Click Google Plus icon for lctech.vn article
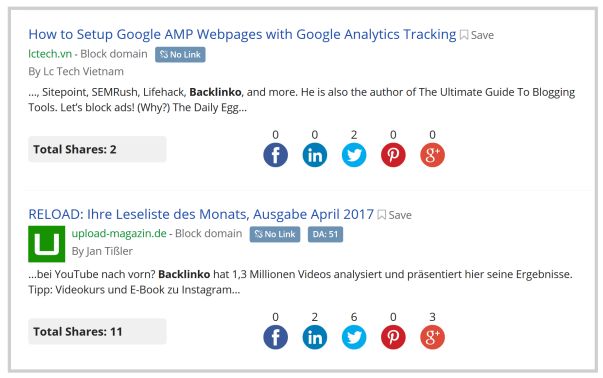This screenshot has height=378, width=603. tap(432, 155)
